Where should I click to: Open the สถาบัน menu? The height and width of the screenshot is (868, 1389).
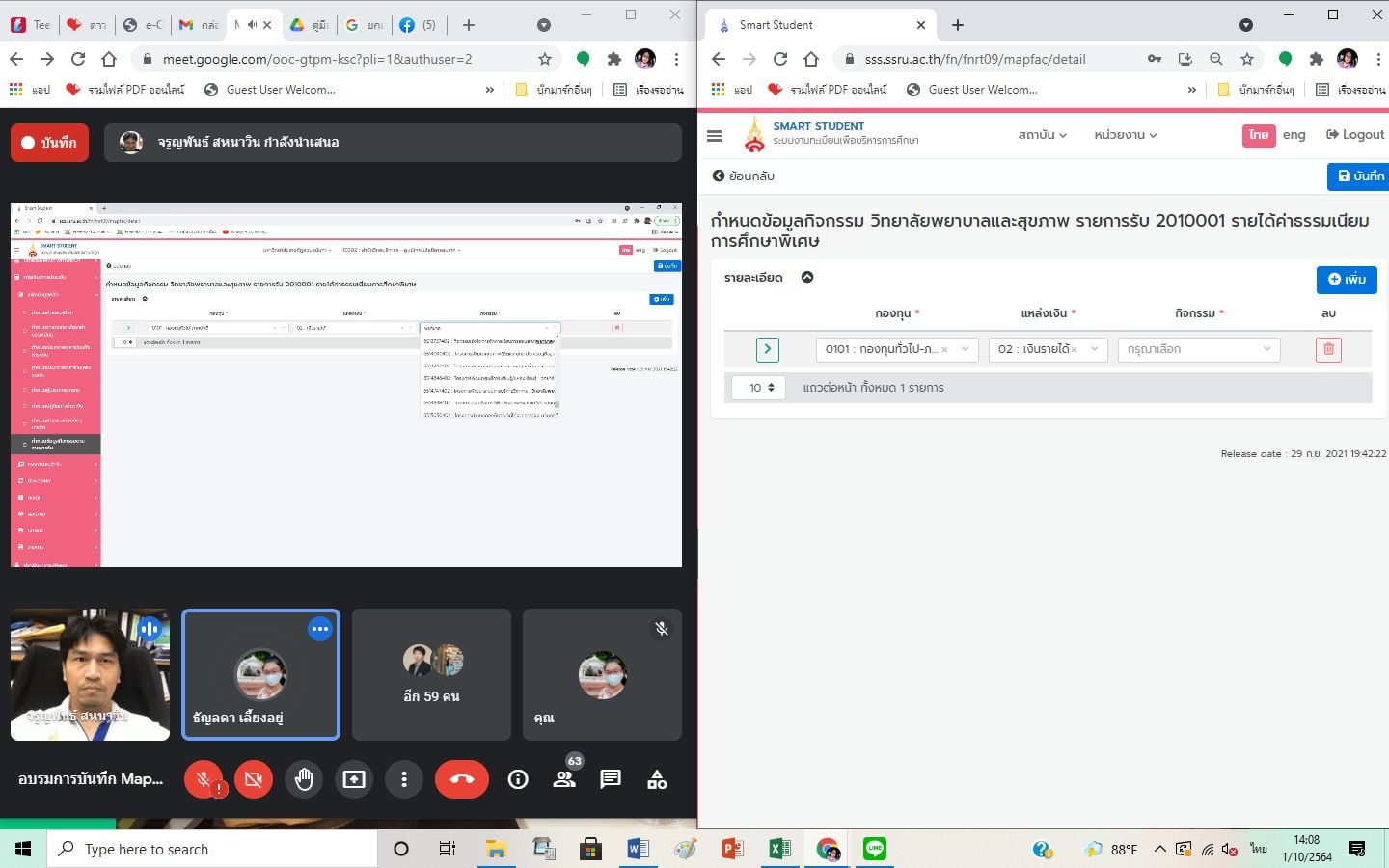click(1042, 135)
